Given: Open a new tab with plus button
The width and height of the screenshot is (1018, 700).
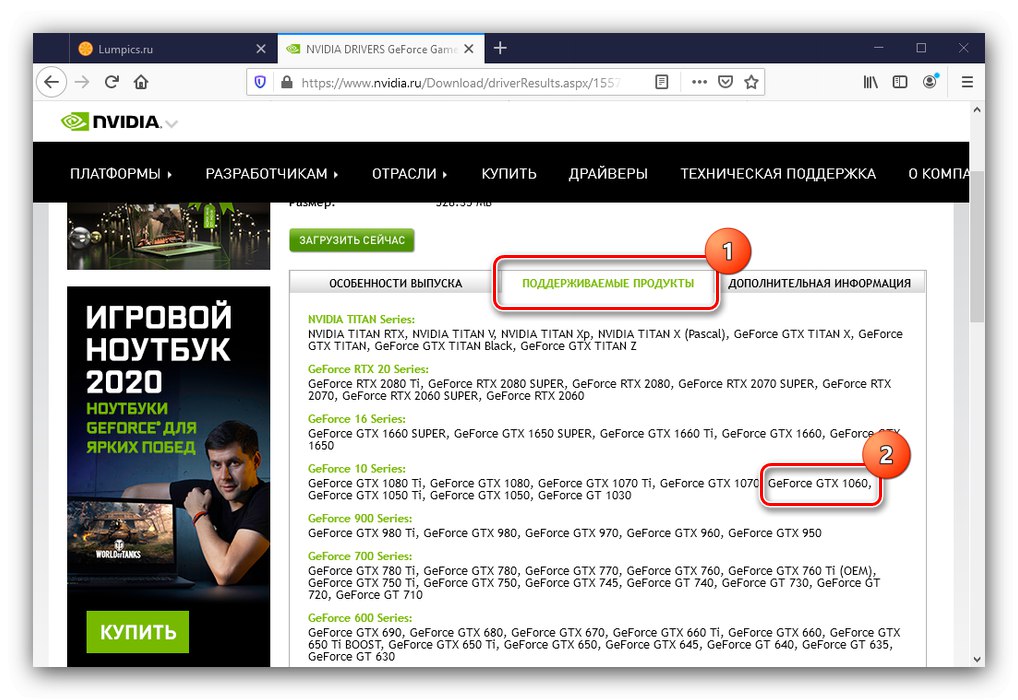Looking at the screenshot, I should coord(500,48).
